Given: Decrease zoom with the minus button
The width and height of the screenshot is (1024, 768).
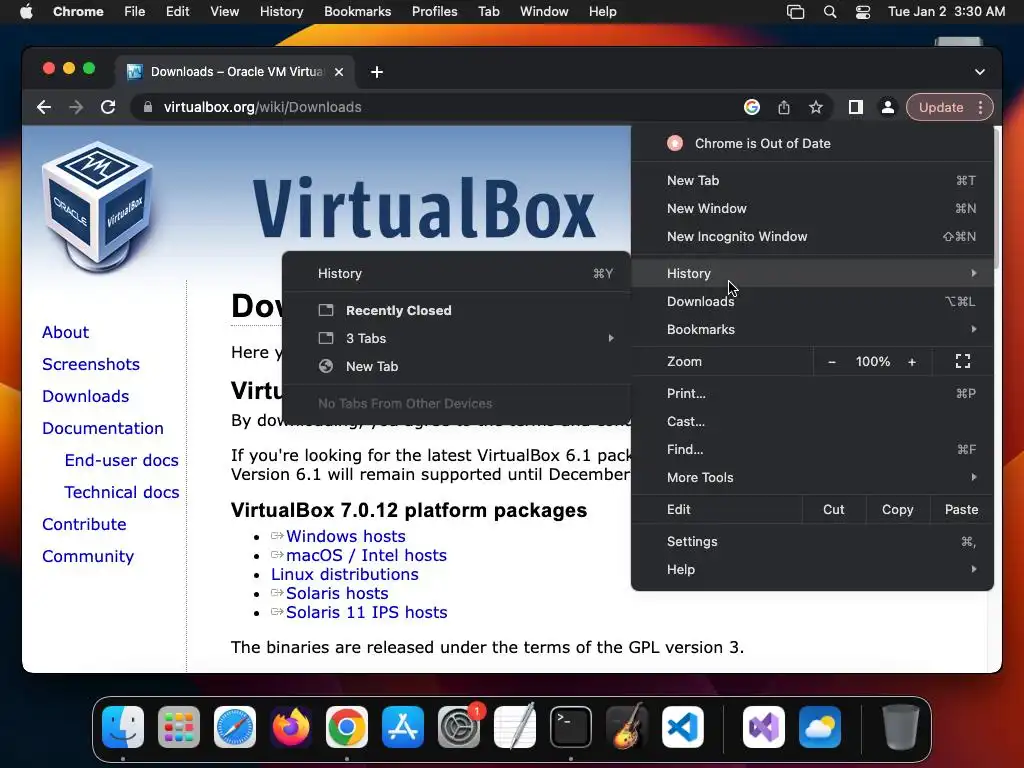Looking at the screenshot, I should (831, 362).
